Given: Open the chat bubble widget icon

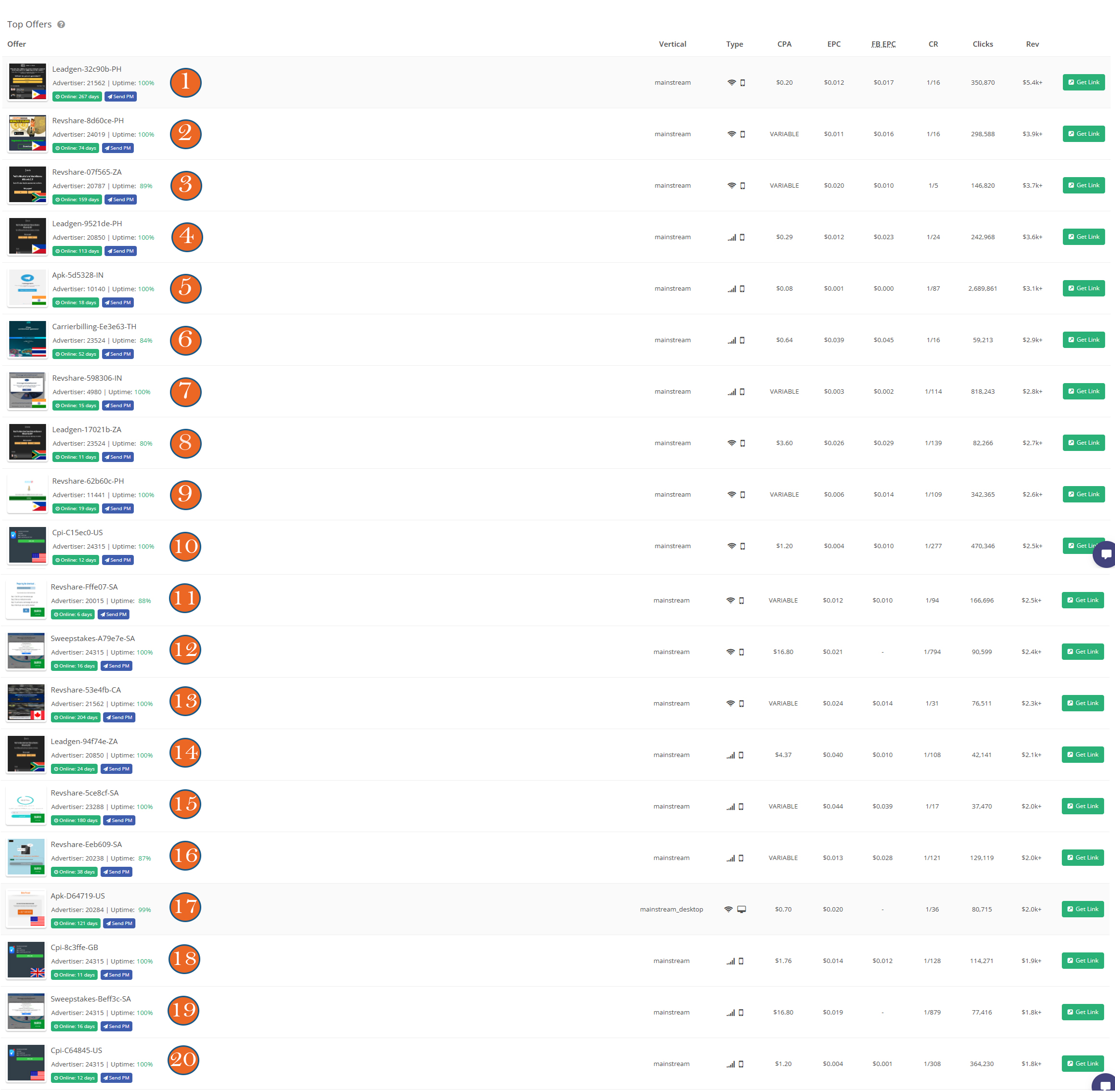Looking at the screenshot, I should pyautogui.click(x=1106, y=554).
